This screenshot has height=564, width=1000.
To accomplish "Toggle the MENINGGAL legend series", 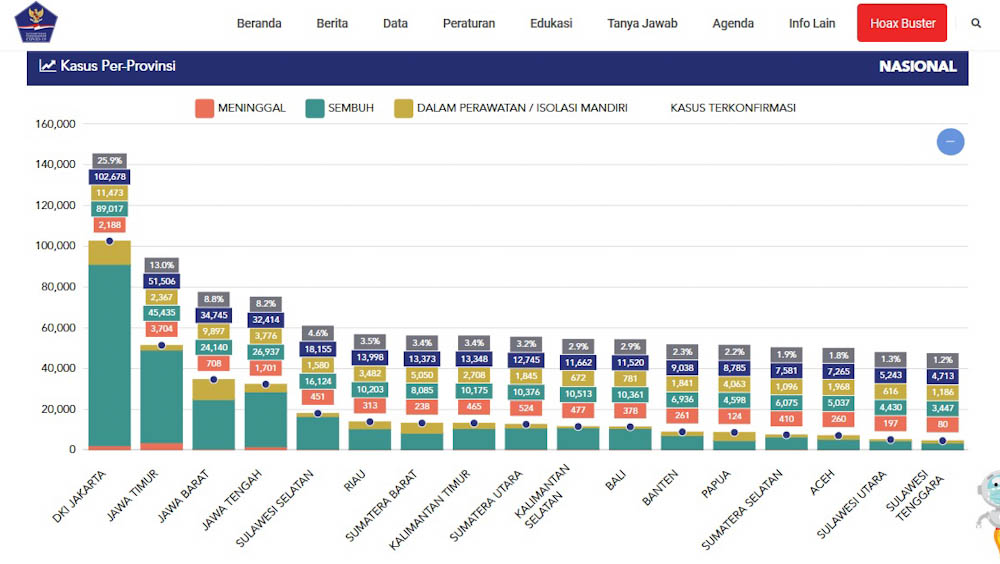I will pyautogui.click(x=240, y=108).
